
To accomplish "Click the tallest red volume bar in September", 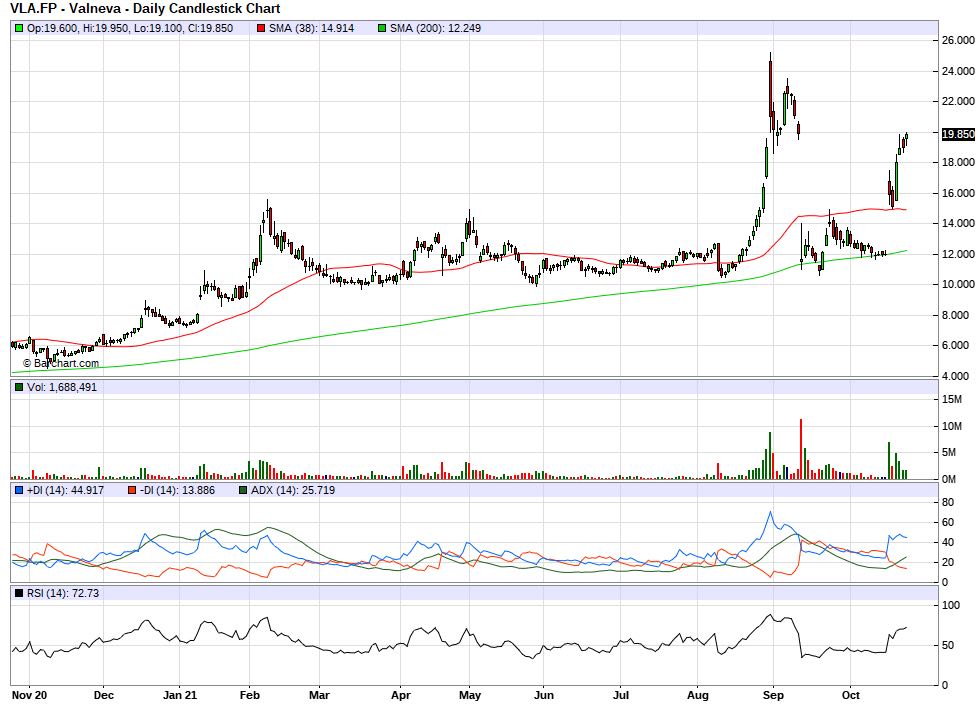I will (x=801, y=449).
